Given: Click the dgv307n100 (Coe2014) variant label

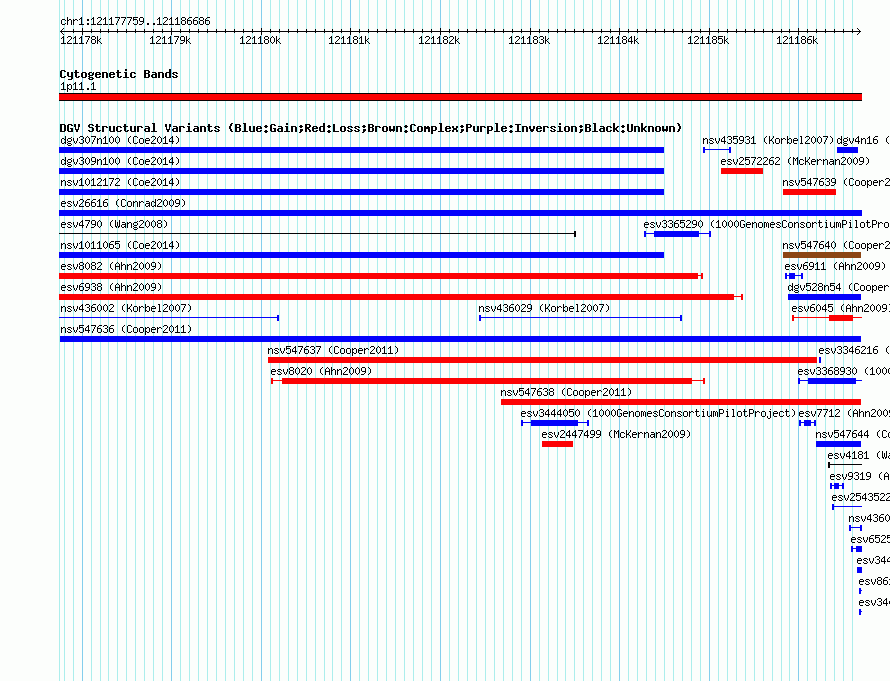Looking at the screenshot, I should tap(120, 140).
